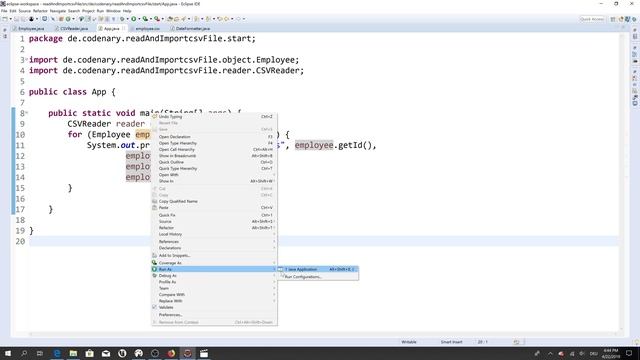Choose Open Type Hierarchy from context menu
Screen dimensions: 640x360
214,143
